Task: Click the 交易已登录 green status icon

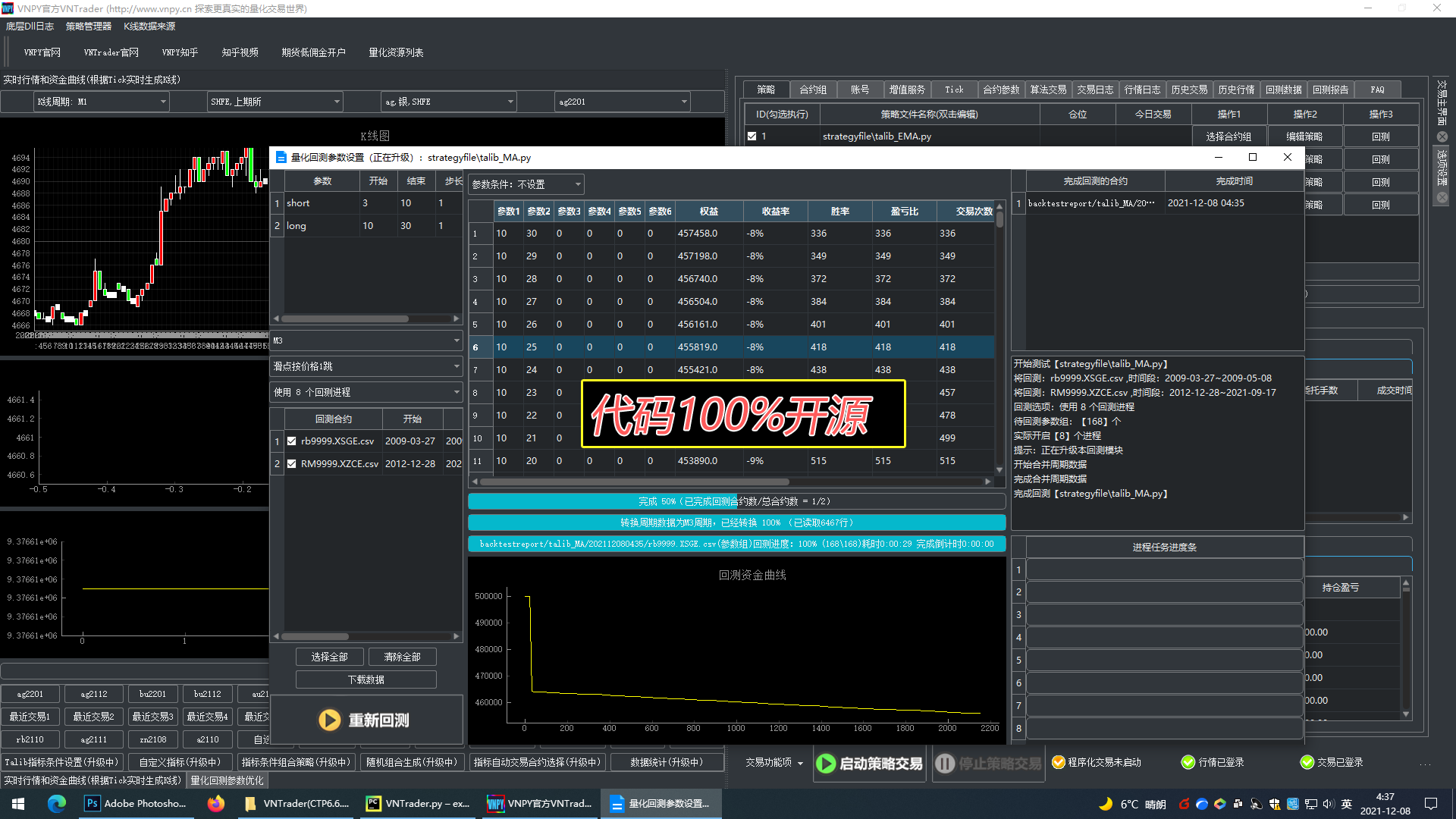Action: tap(1307, 762)
